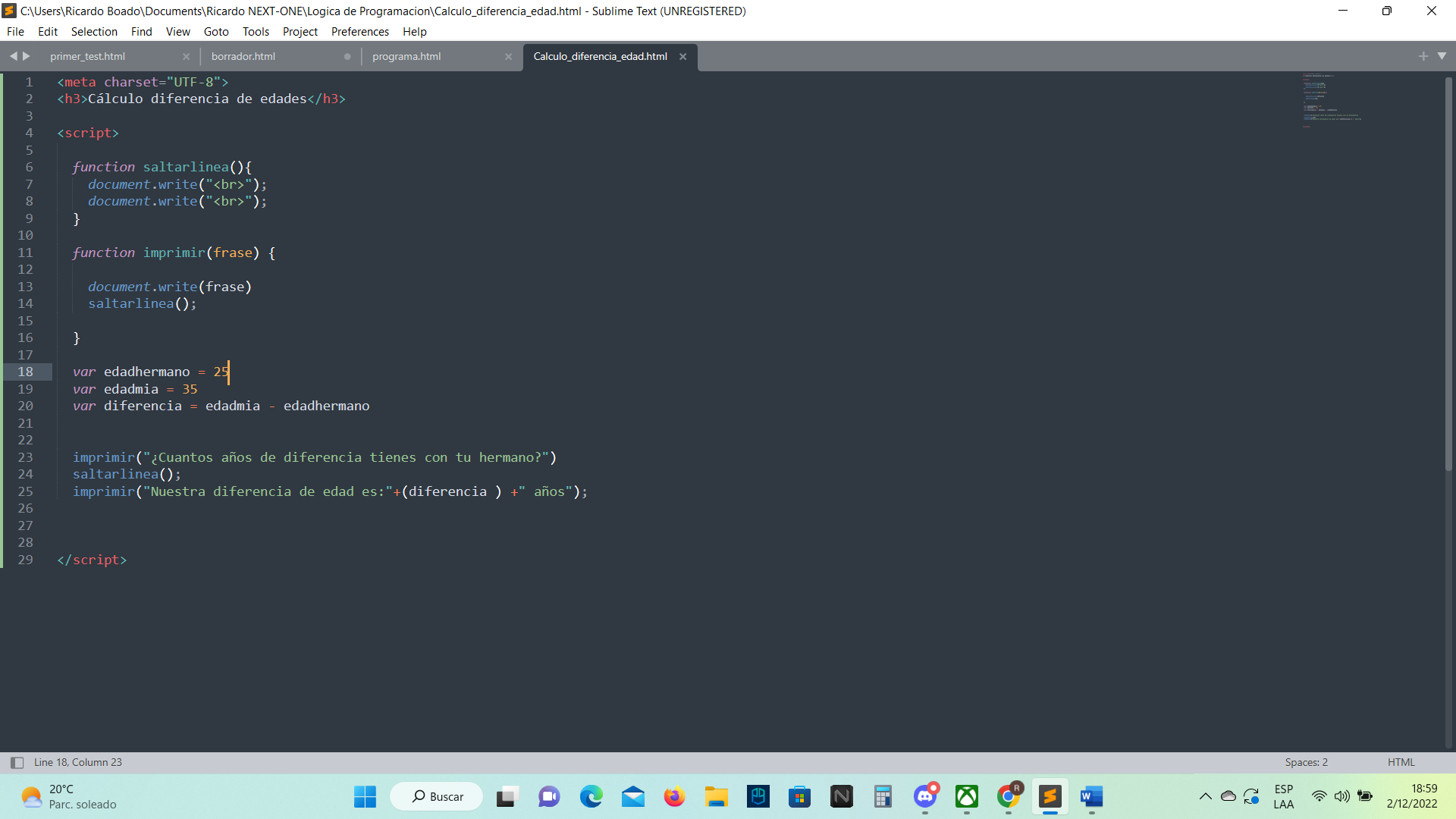Open the Edit menu

[48, 32]
